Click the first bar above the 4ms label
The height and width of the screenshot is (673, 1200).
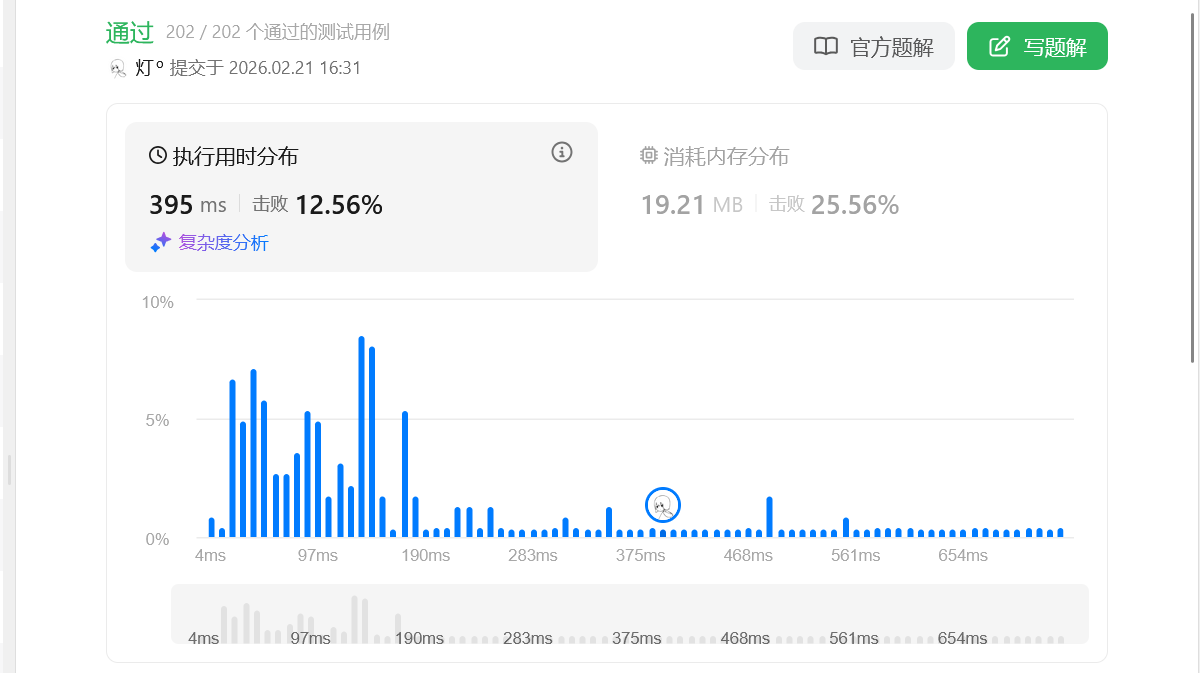(212, 527)
